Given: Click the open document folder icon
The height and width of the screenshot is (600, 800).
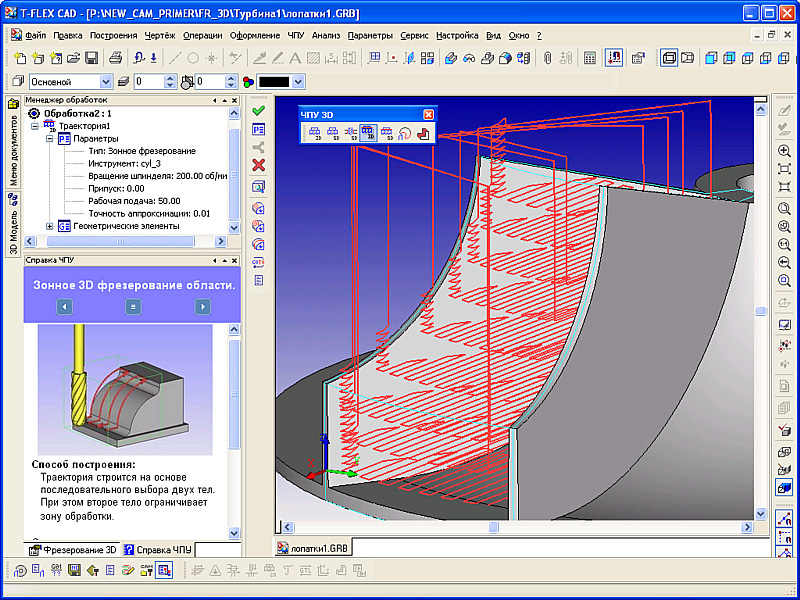Looking at the screenshot, I should coord(74,58).
